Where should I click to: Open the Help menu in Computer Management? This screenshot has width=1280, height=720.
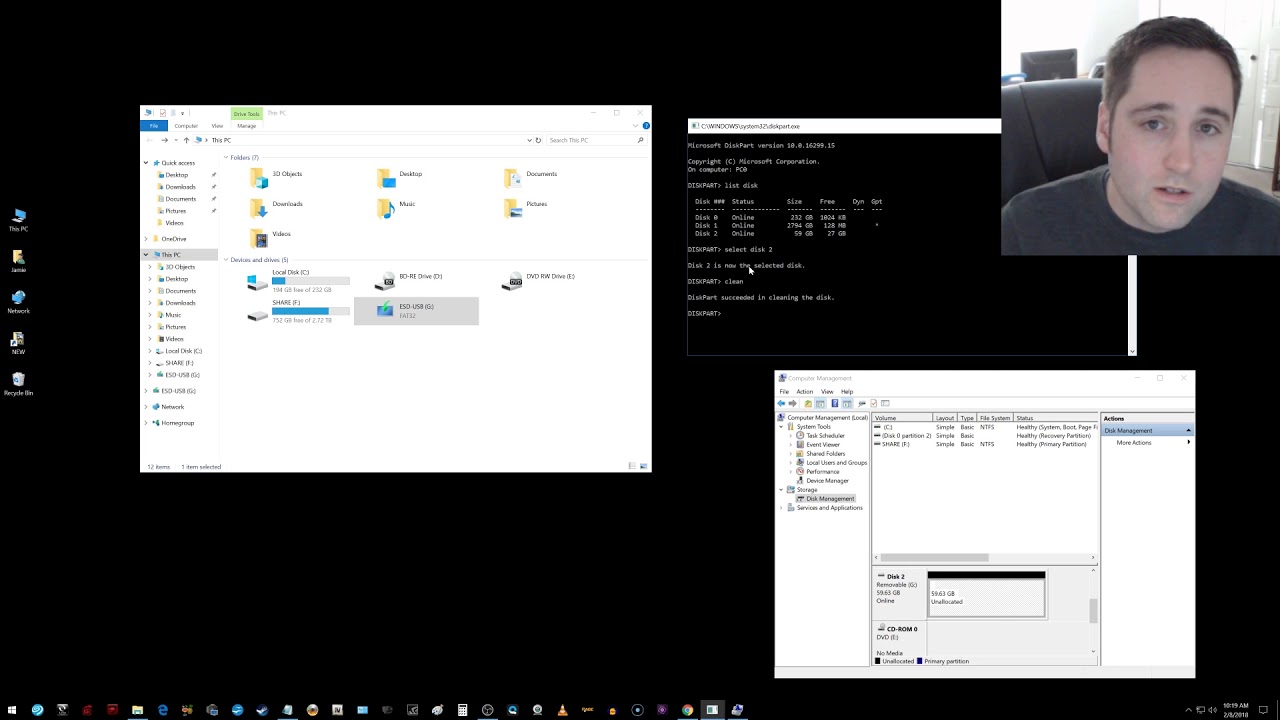(x=847, y=391)
